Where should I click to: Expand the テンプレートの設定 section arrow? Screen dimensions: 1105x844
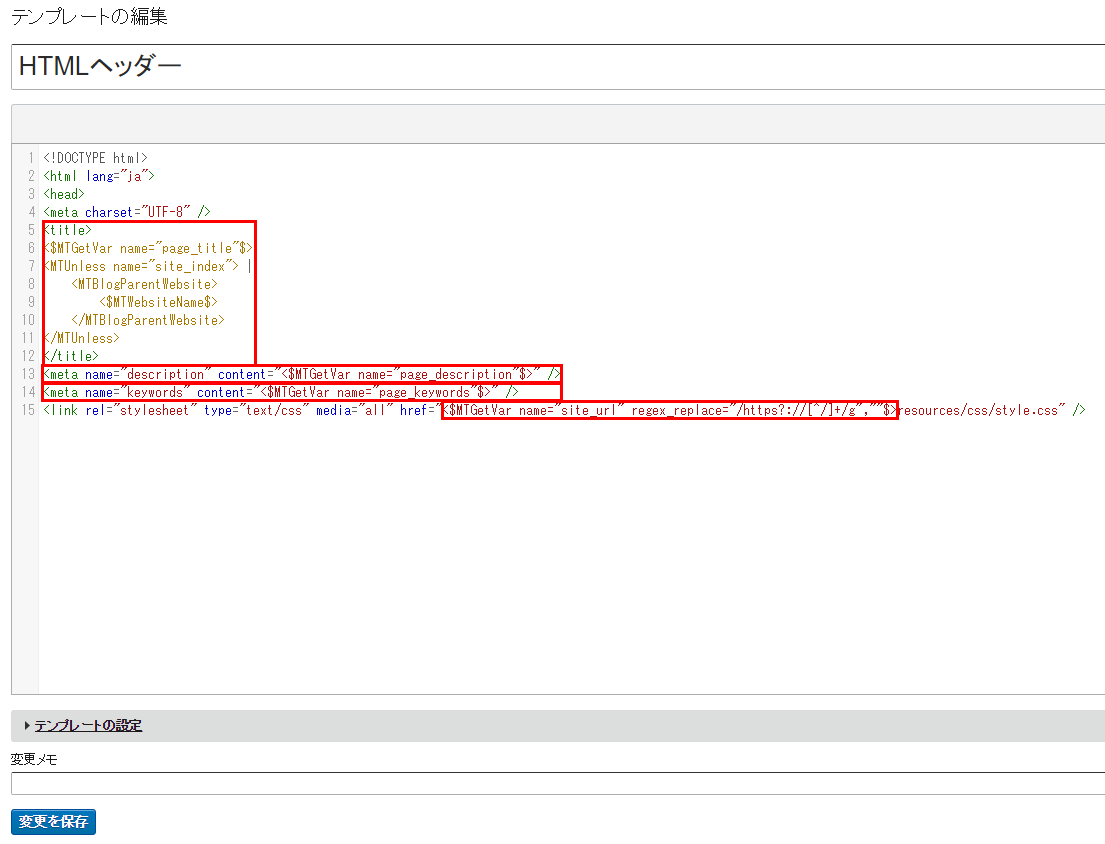point(27,726)
